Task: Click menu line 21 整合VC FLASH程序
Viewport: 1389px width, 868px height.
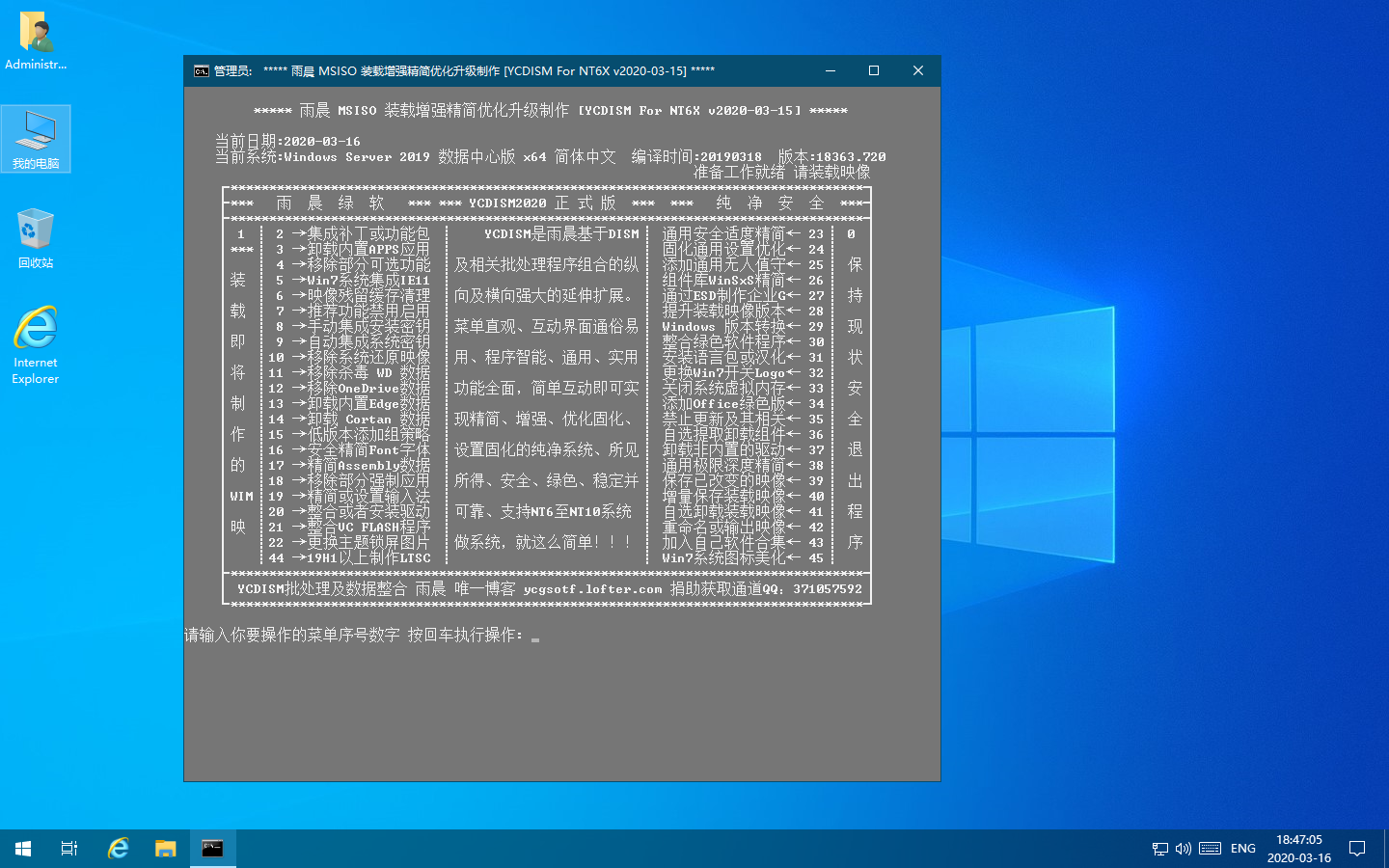Action: [x=349, y=528]
